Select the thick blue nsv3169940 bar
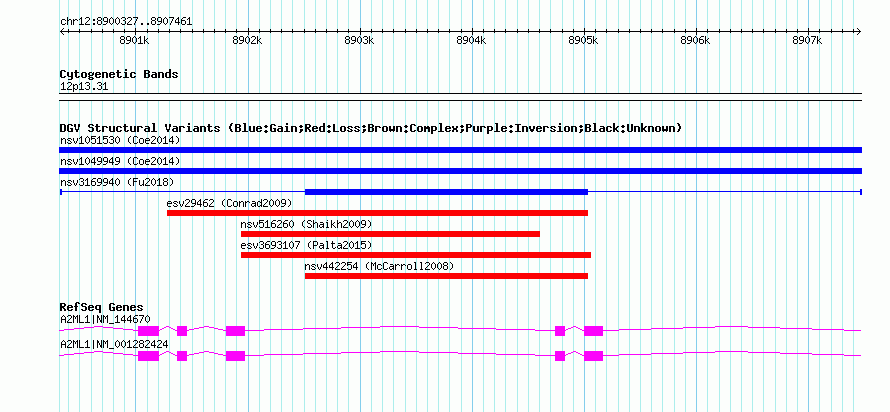This screenshot has height=412, width=890. [x=446, y=192]
